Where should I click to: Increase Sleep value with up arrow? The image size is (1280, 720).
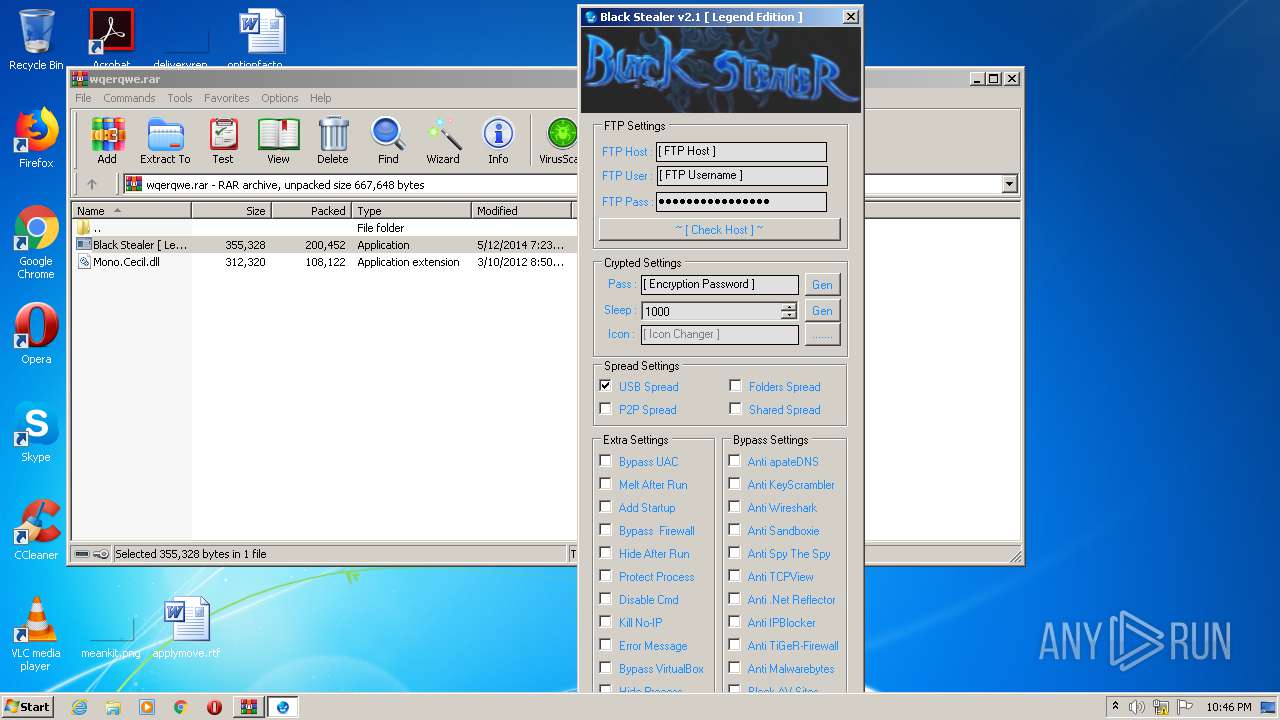tap(789, 306)
